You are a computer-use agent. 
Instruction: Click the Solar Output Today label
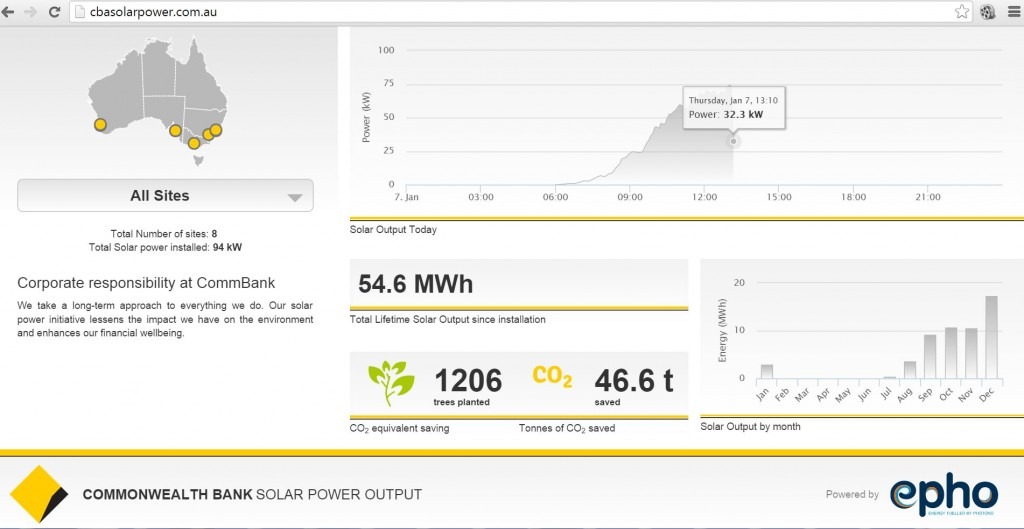click(x=393, y=230)
